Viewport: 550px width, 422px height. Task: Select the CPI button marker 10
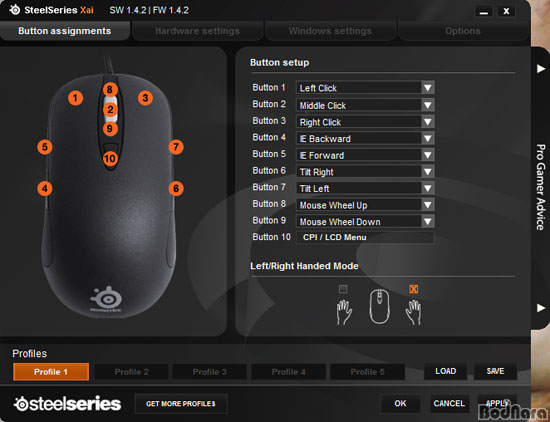(x=110, y=159)
